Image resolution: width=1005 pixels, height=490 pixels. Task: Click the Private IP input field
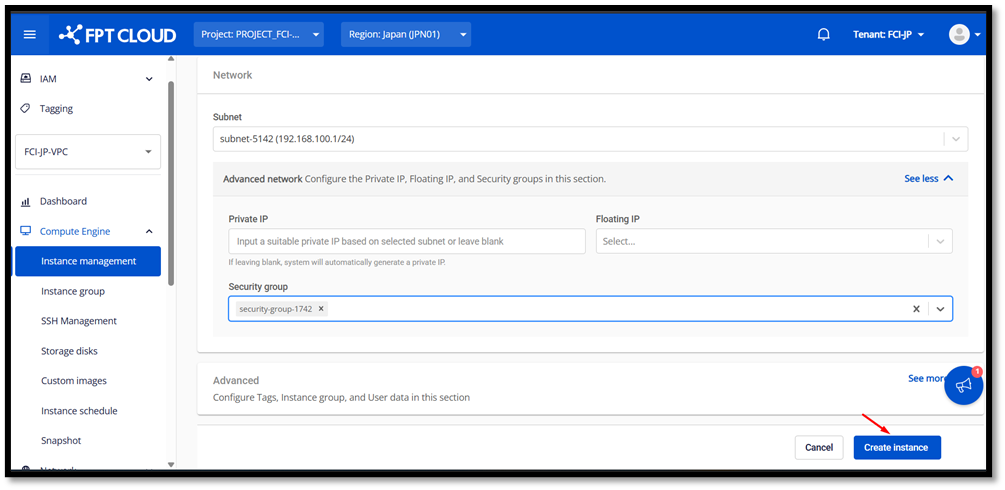406,241
